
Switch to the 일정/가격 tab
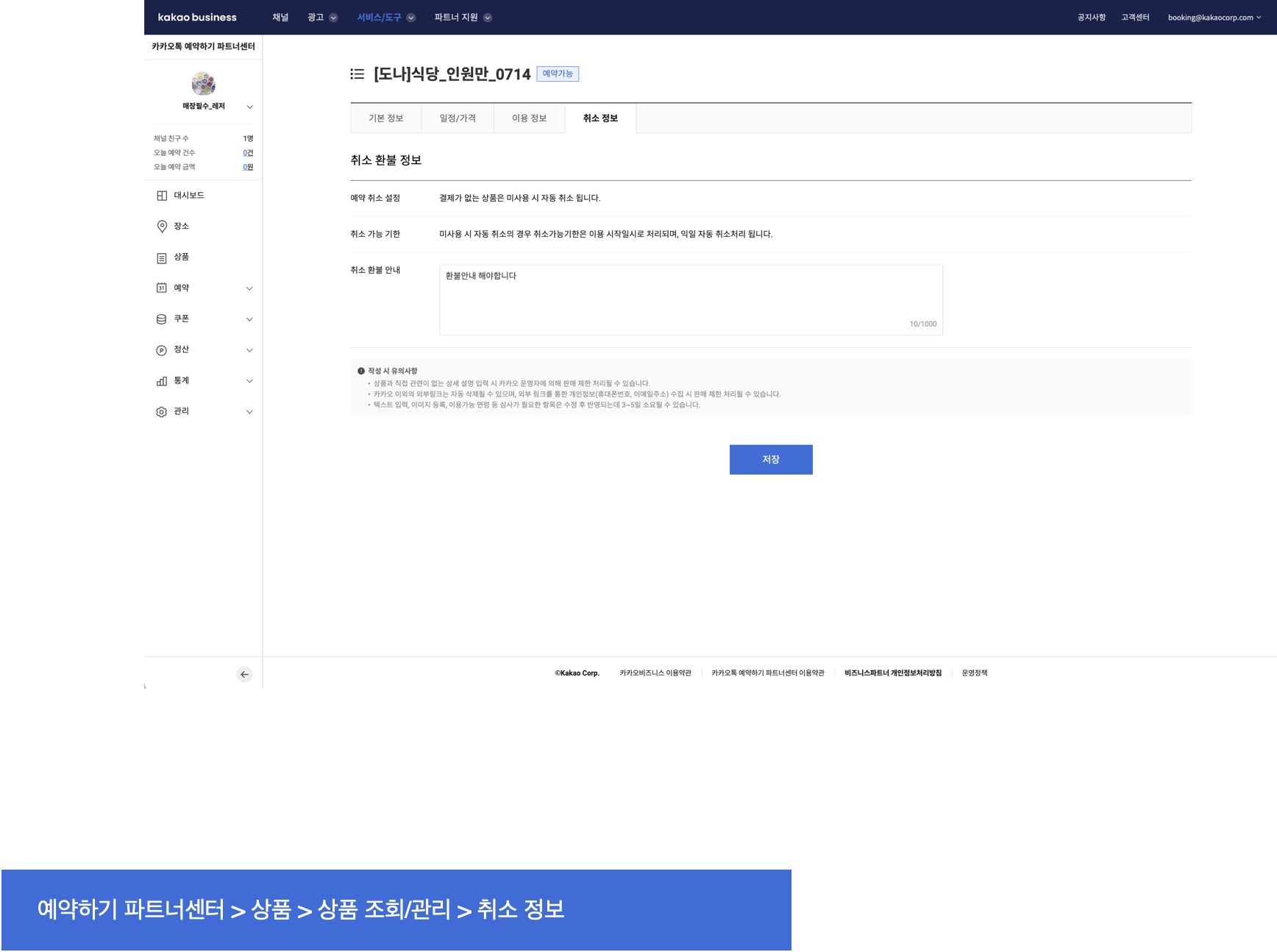pos(457,118)
